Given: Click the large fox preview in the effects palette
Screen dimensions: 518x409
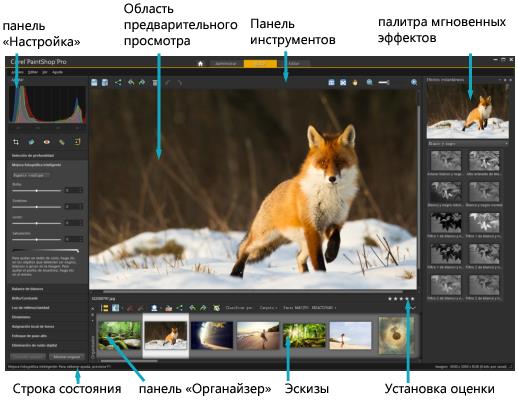Looking at the screenshot, I should click(468, 111).
